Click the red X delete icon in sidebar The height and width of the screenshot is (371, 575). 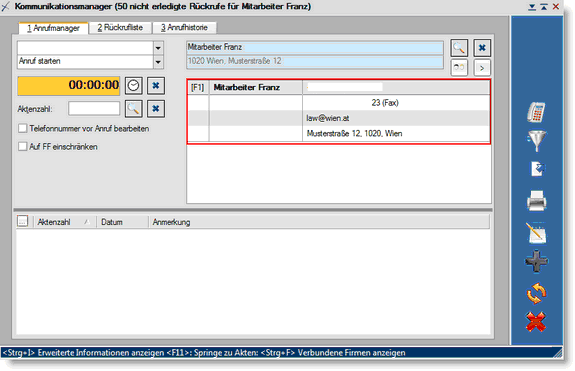pyautogui.click(x=536, y=322)
